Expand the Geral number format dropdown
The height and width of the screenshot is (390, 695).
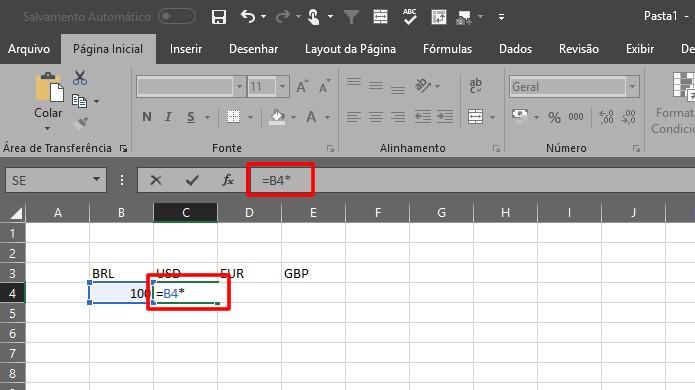click(633, 86)
